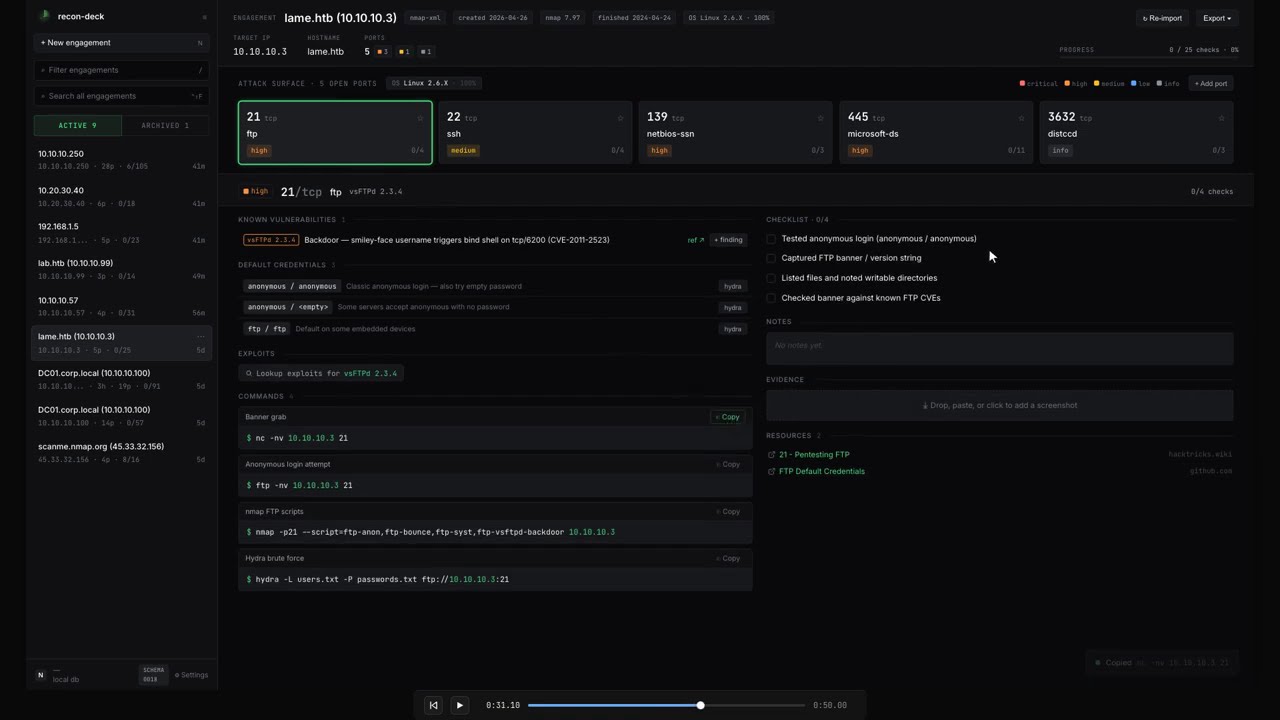Click the critical severity legend swatch
The image size is (1280, 720).
pos(1022,84)
